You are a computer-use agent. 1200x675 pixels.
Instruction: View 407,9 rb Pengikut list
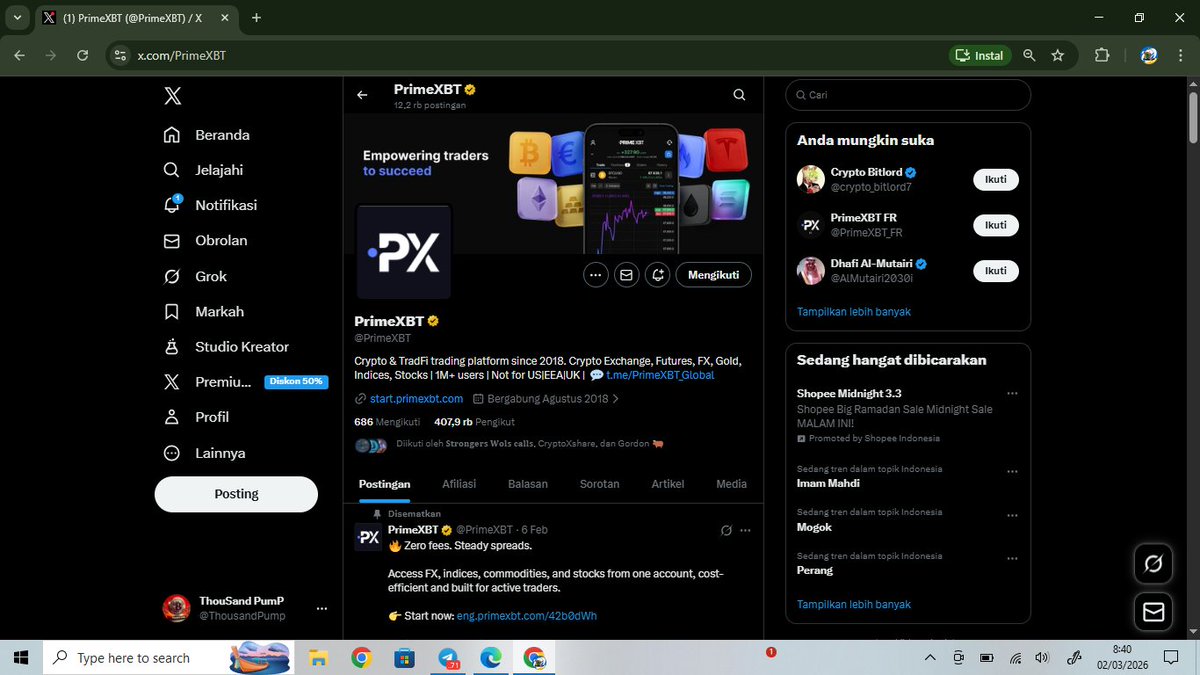(474, 422)
